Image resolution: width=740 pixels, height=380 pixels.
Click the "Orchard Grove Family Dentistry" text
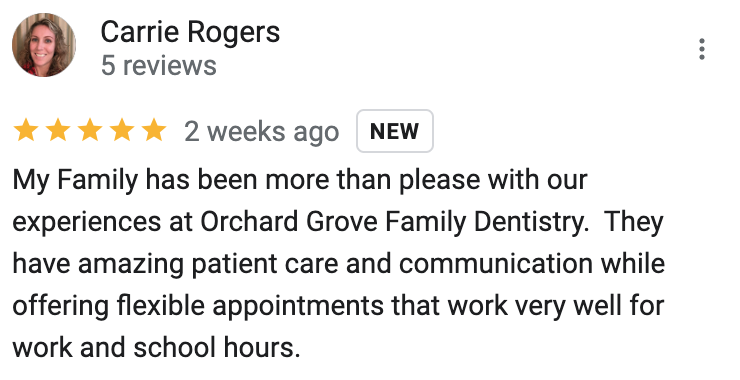pyautogui.click(x=393, y=222)
